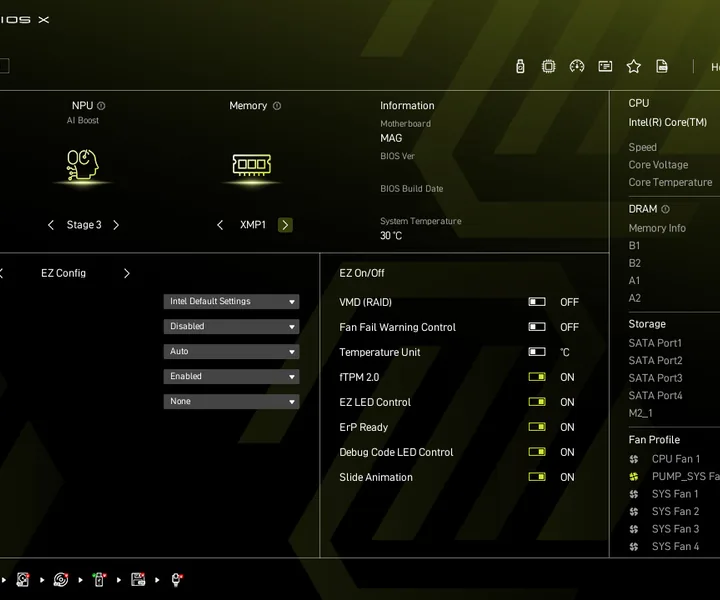Click the 30 °C system temperature reading
This screenshot has height=600, width=720.
point(391,236)
